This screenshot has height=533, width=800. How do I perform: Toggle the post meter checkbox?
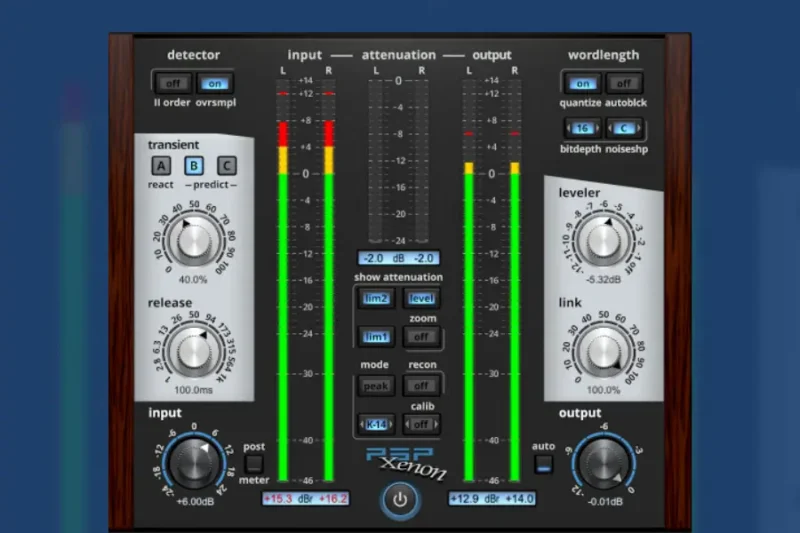(x=254, y=464)
